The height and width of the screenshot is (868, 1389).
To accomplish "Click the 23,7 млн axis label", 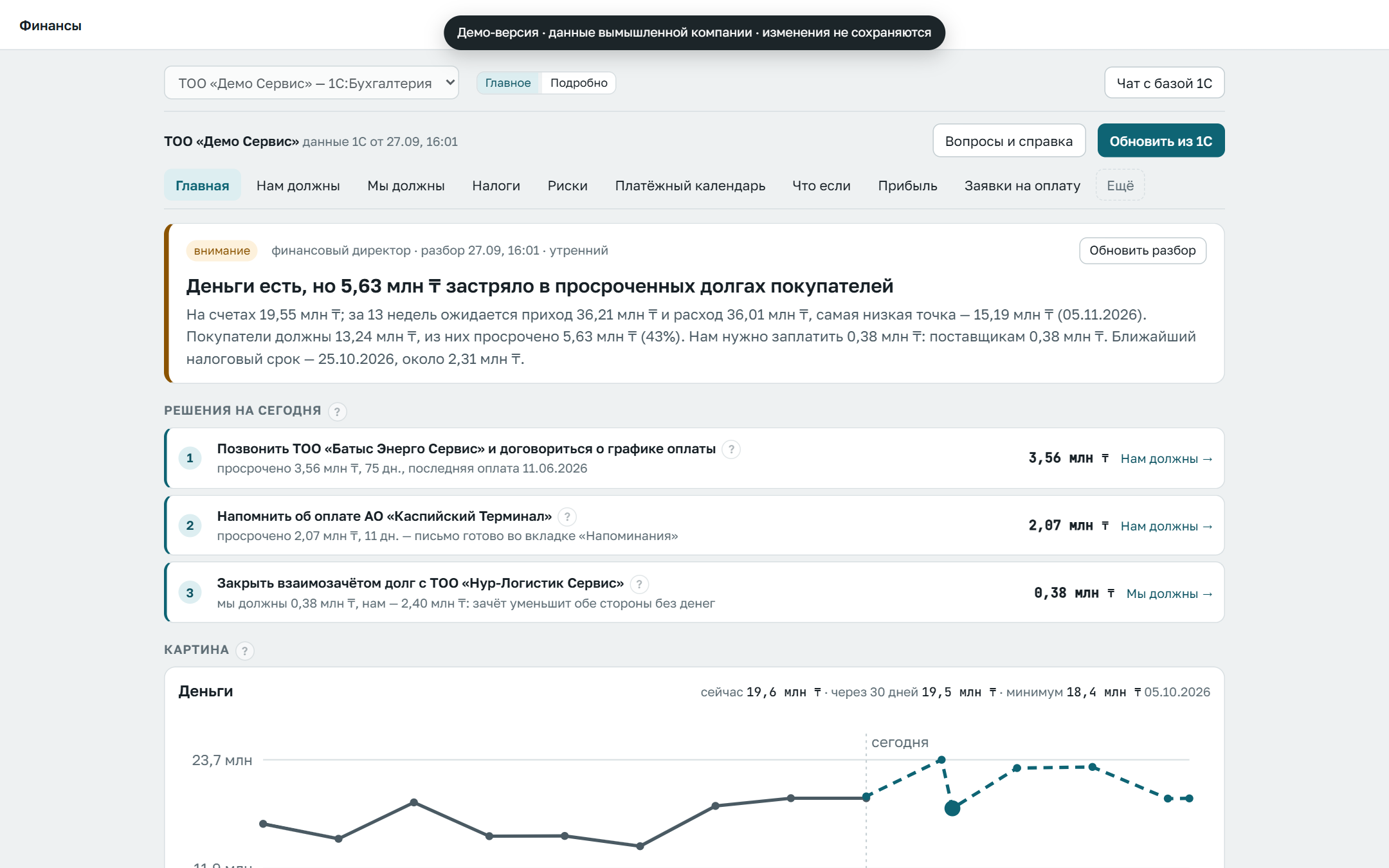I will (222, 761).
